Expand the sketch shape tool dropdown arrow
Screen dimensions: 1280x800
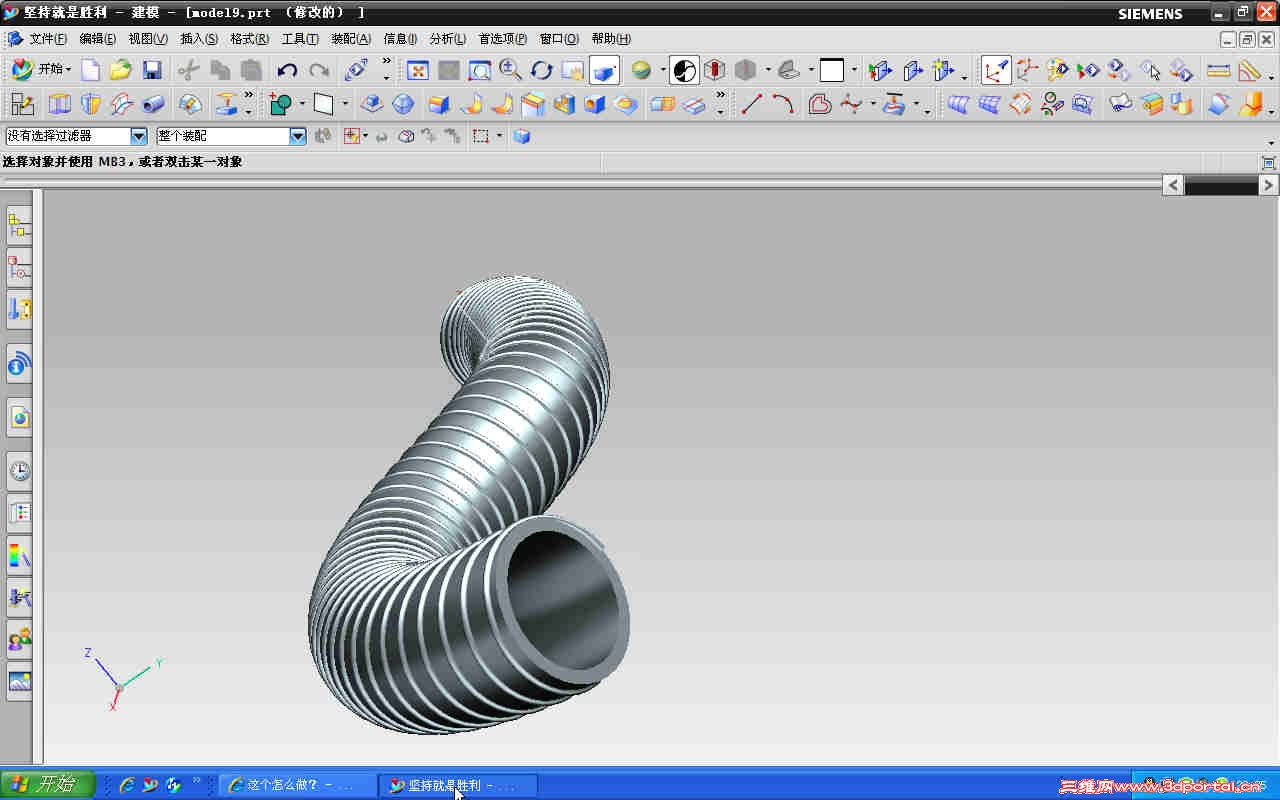(x=302, y=104)
